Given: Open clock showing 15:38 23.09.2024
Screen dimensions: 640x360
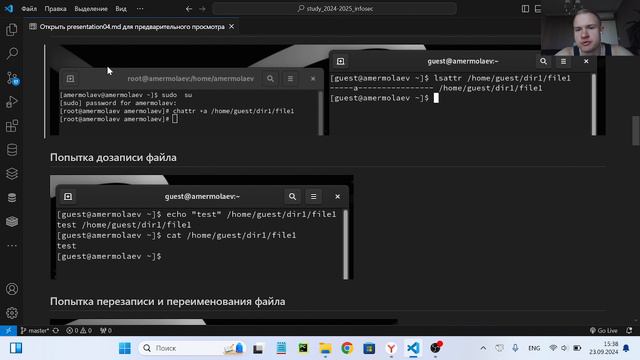Looking at the screenshot, I should click(x=604, y=348).
